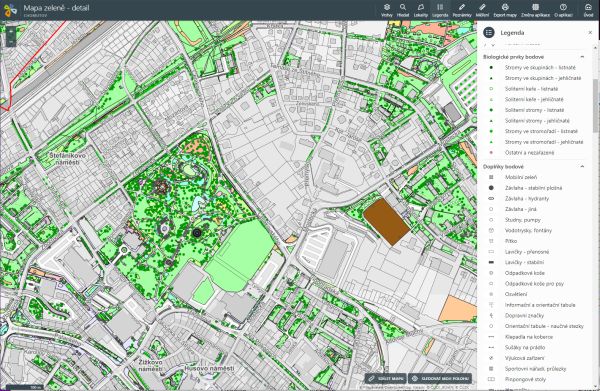Click legend item Odpadkové koše pro psy
This screenshot has width=600, height=391.
coord(533,284)
